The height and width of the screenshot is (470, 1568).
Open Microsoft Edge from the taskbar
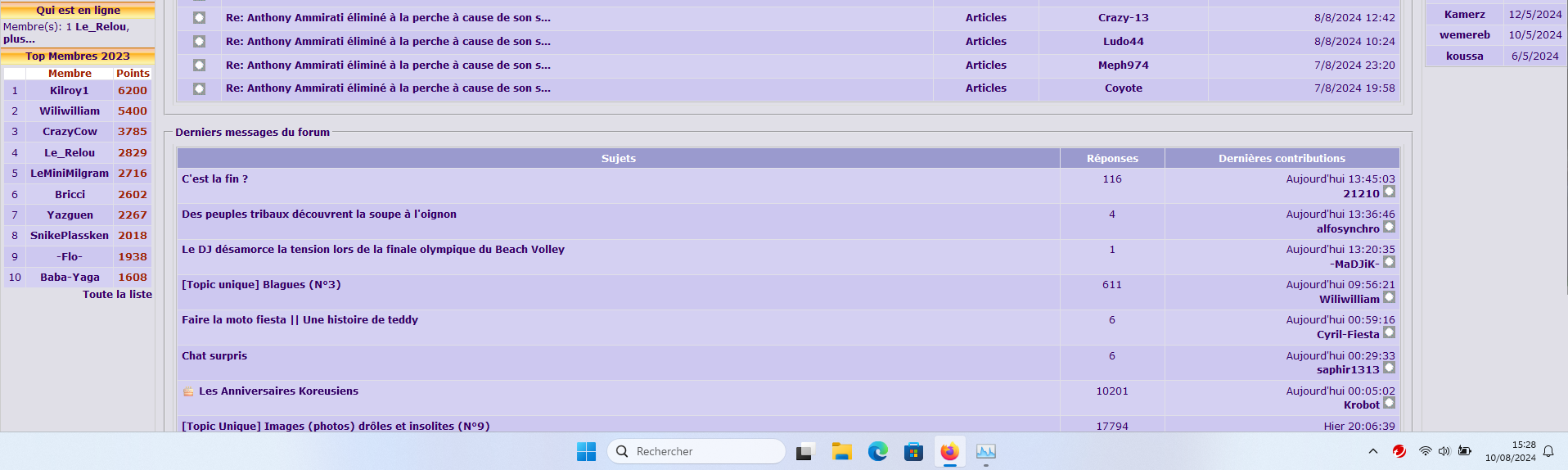877,451
